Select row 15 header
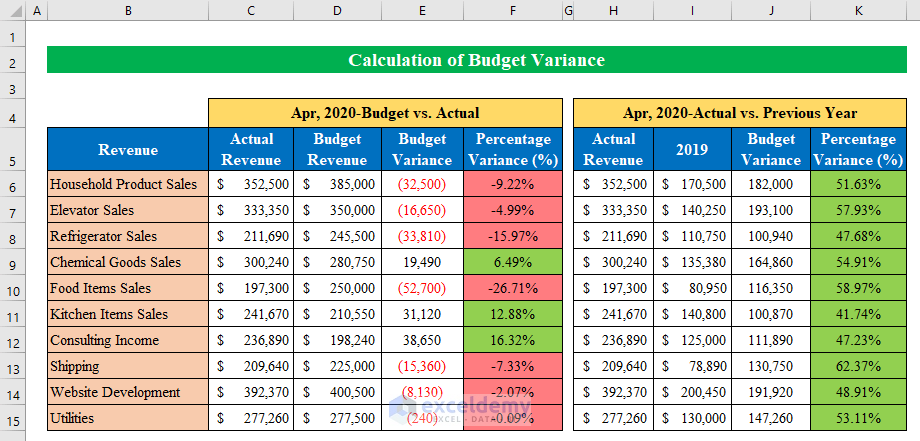920x441 pixels. click(13, 418)
